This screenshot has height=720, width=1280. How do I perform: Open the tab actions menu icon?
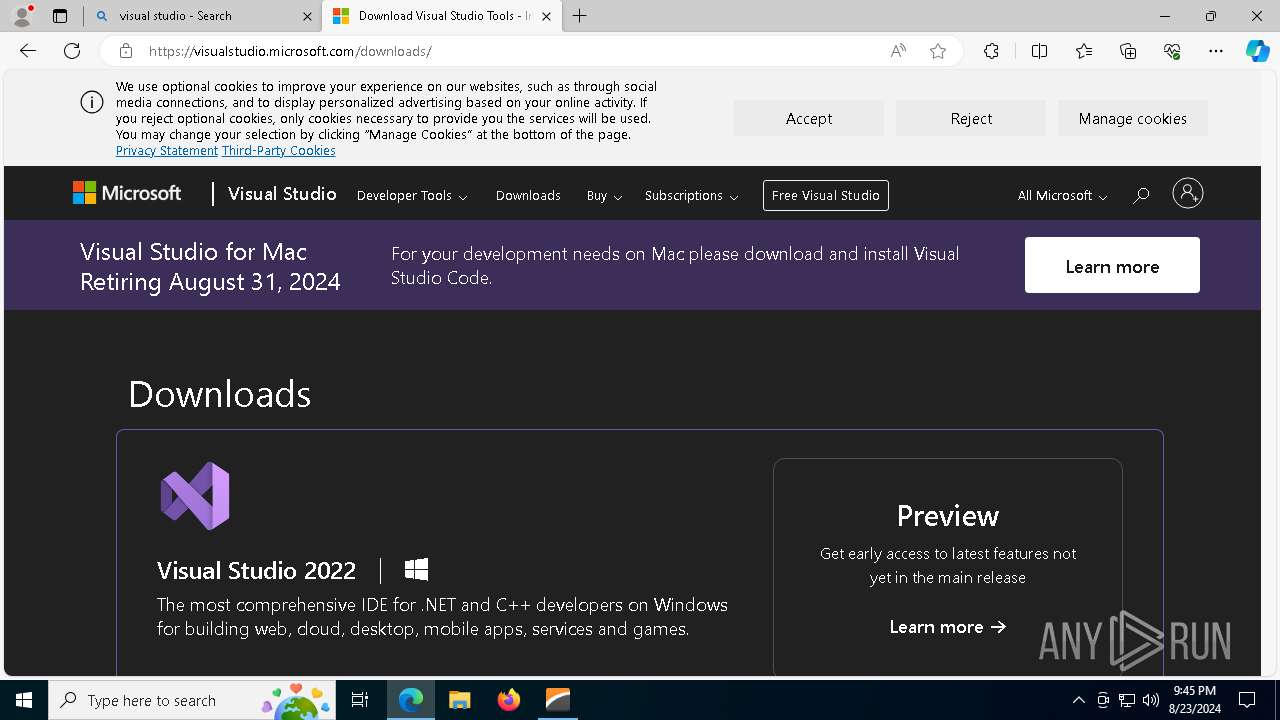pos(60,16)
